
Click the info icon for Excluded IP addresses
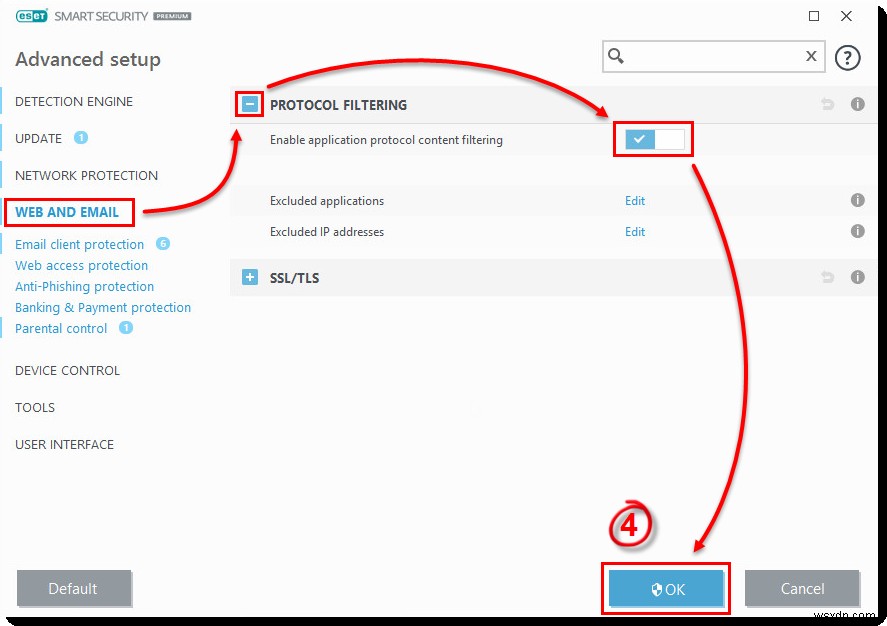tap(857, 231)
